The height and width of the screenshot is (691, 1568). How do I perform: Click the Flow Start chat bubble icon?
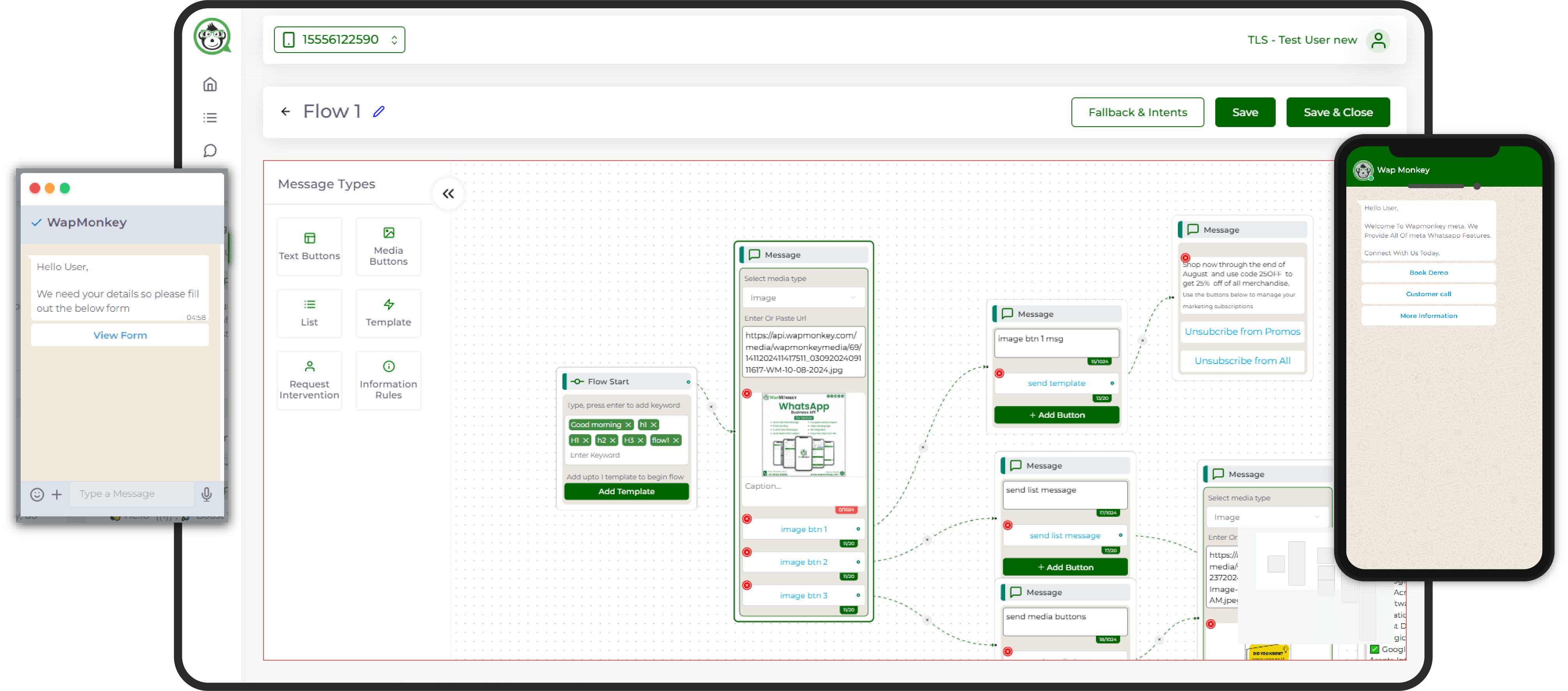click(577, 381)
